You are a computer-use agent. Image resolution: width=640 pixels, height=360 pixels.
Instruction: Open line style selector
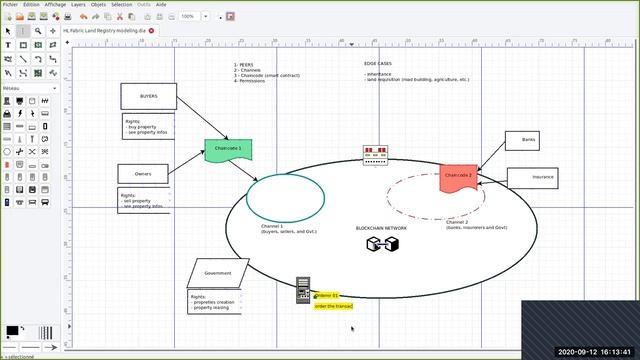tap(31, 348)
